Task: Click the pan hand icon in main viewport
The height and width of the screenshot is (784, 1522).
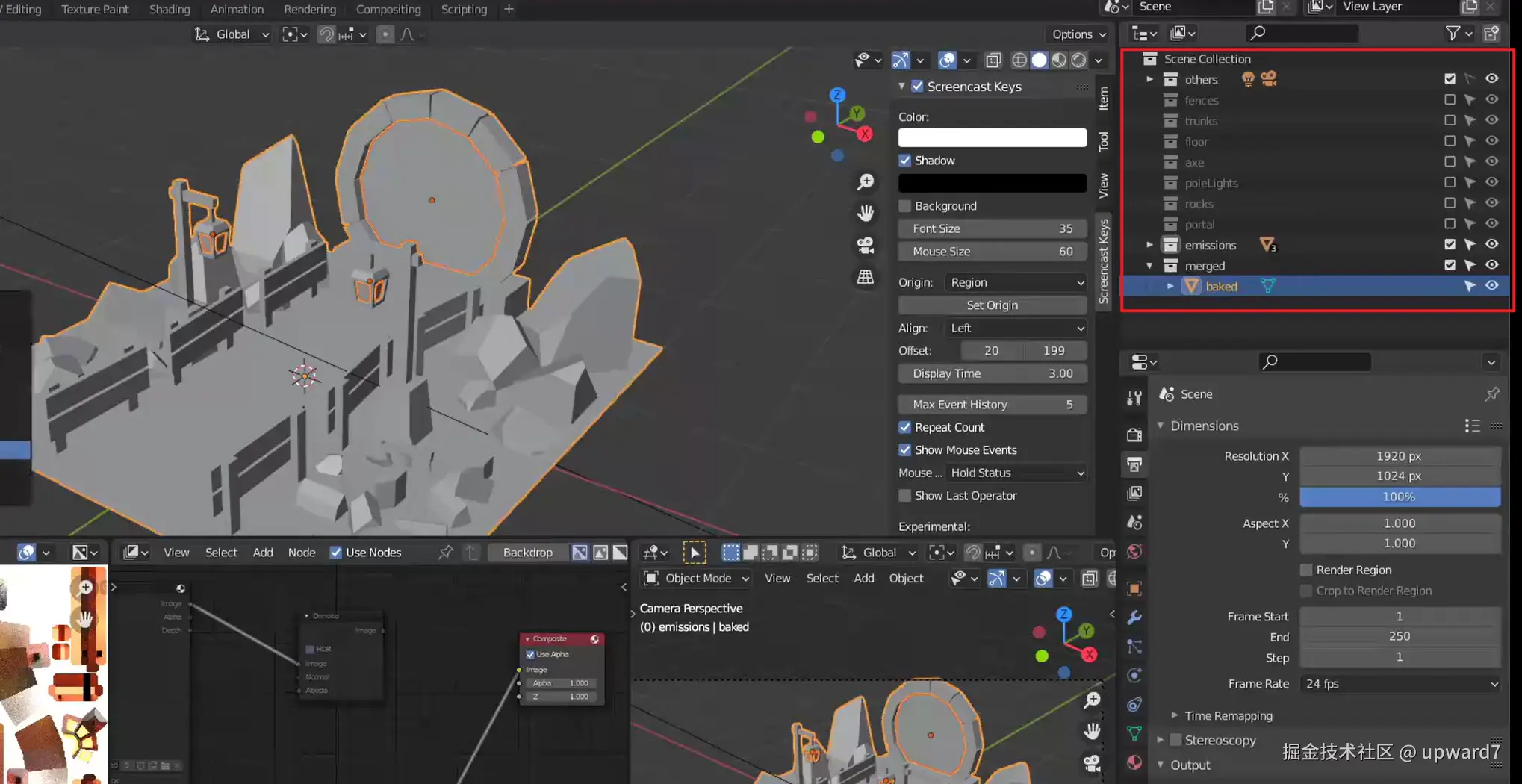Action: (866, 214)
